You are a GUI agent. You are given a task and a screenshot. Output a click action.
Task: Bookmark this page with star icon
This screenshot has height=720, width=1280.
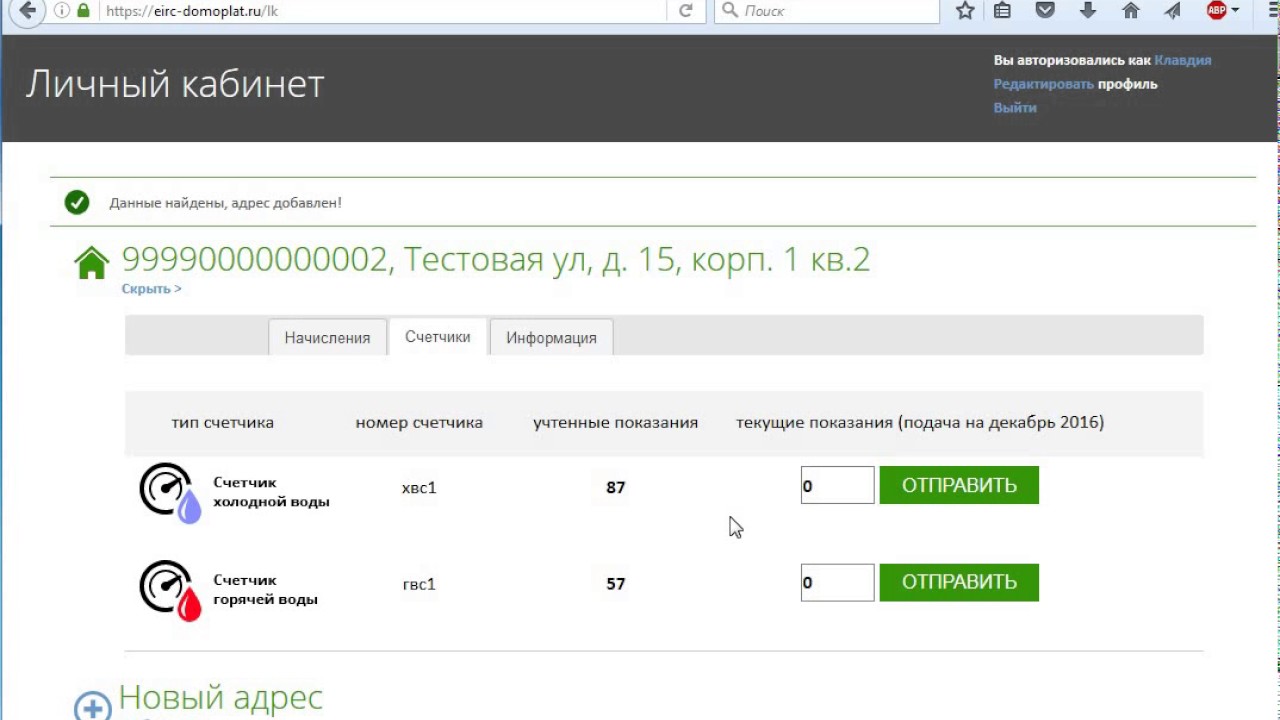[x=964, y=10]
